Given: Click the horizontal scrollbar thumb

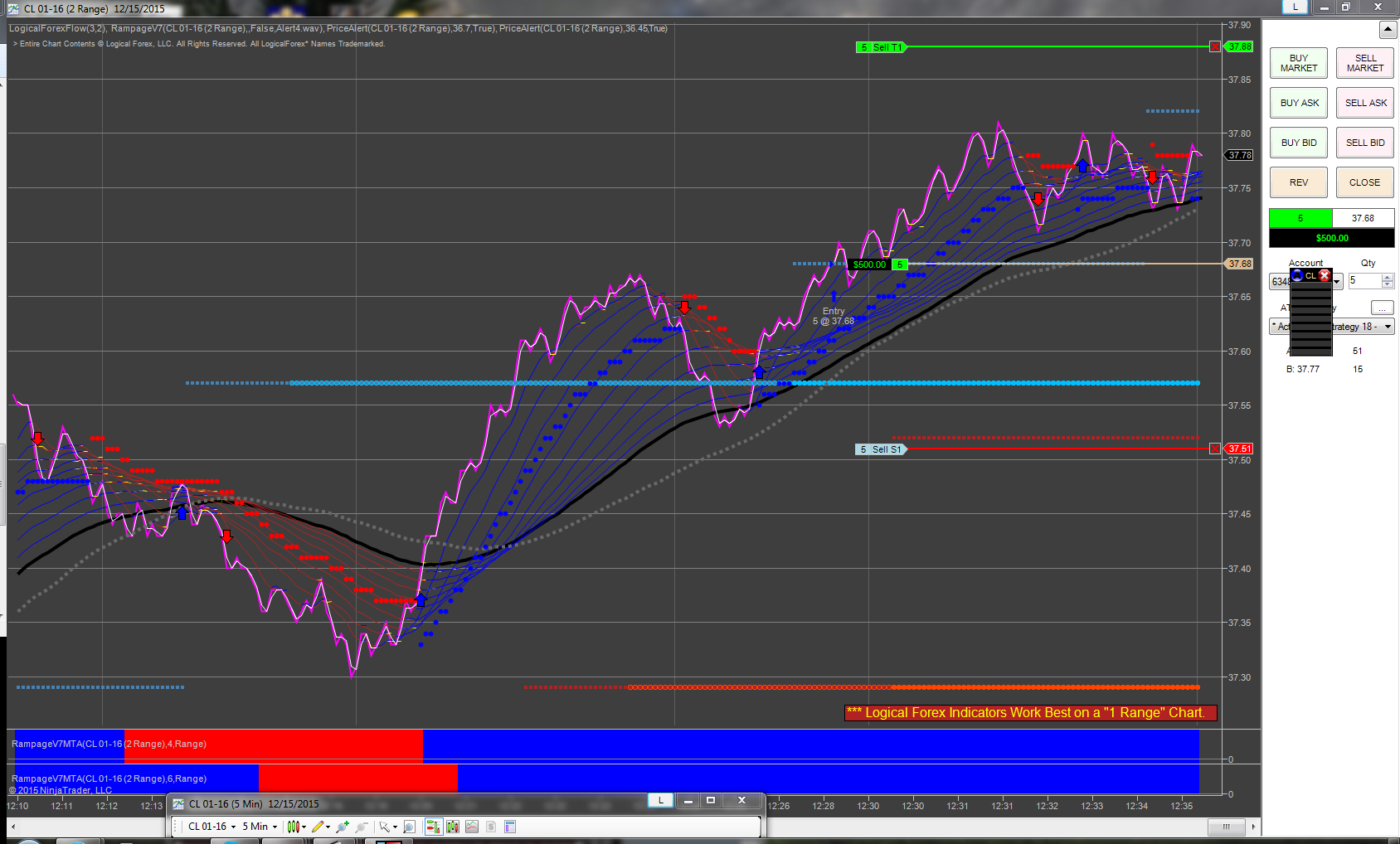Looking at the screenshot, I should click(x=1226, y=827).
